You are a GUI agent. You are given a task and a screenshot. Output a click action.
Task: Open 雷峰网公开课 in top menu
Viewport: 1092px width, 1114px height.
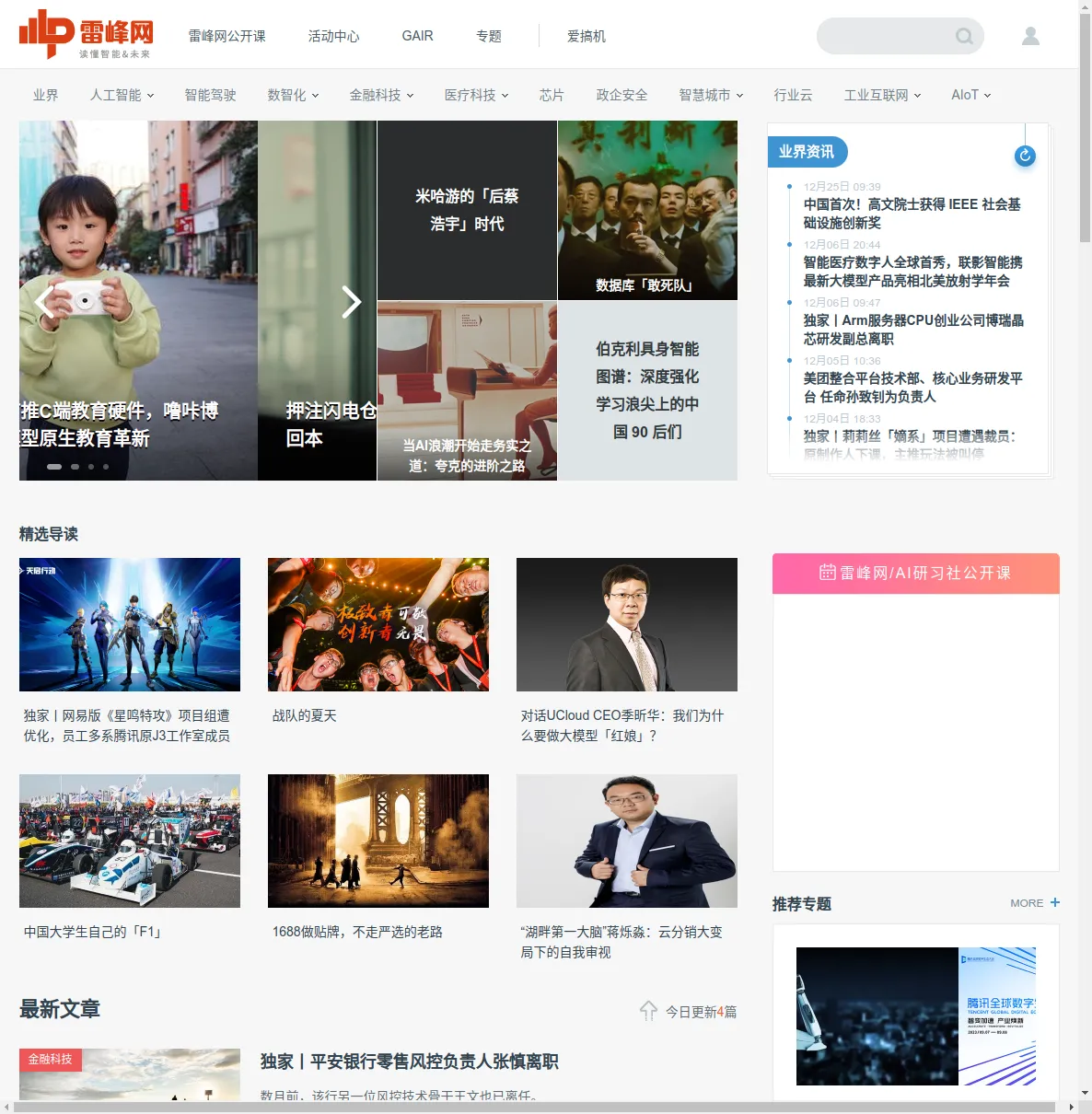click(227, 36)
